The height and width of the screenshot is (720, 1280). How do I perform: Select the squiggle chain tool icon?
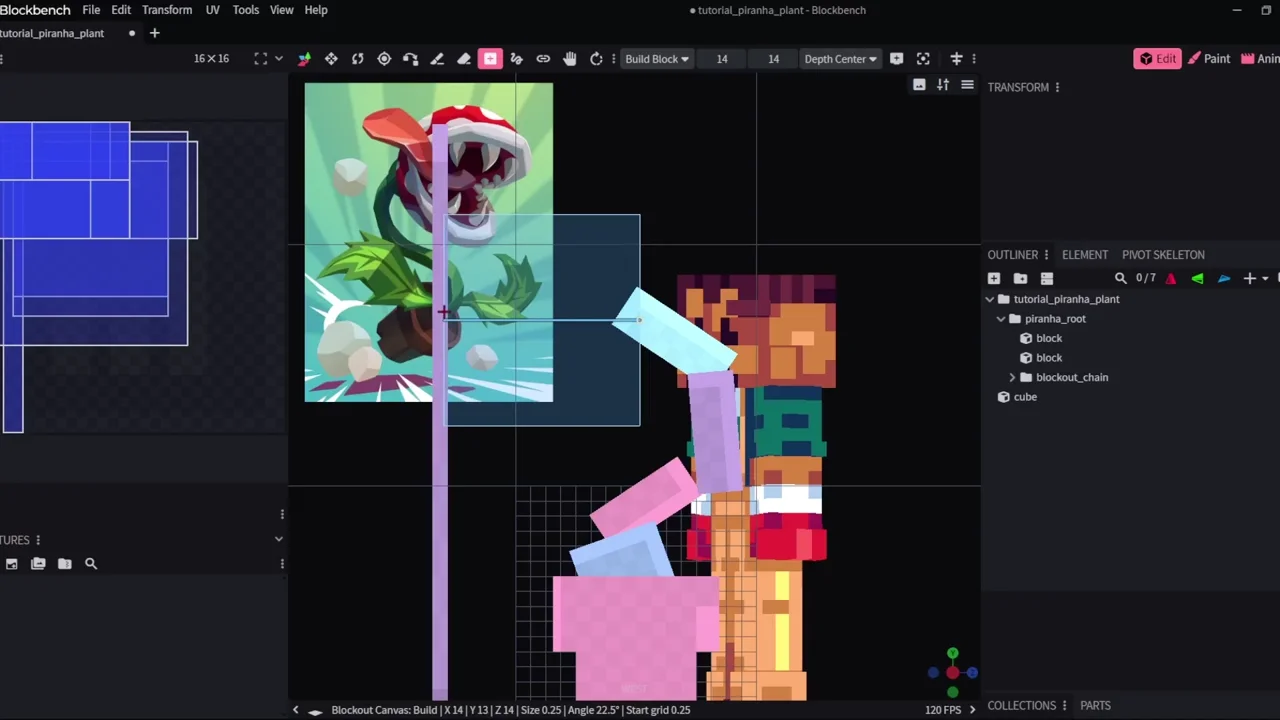tap(516, 59)
